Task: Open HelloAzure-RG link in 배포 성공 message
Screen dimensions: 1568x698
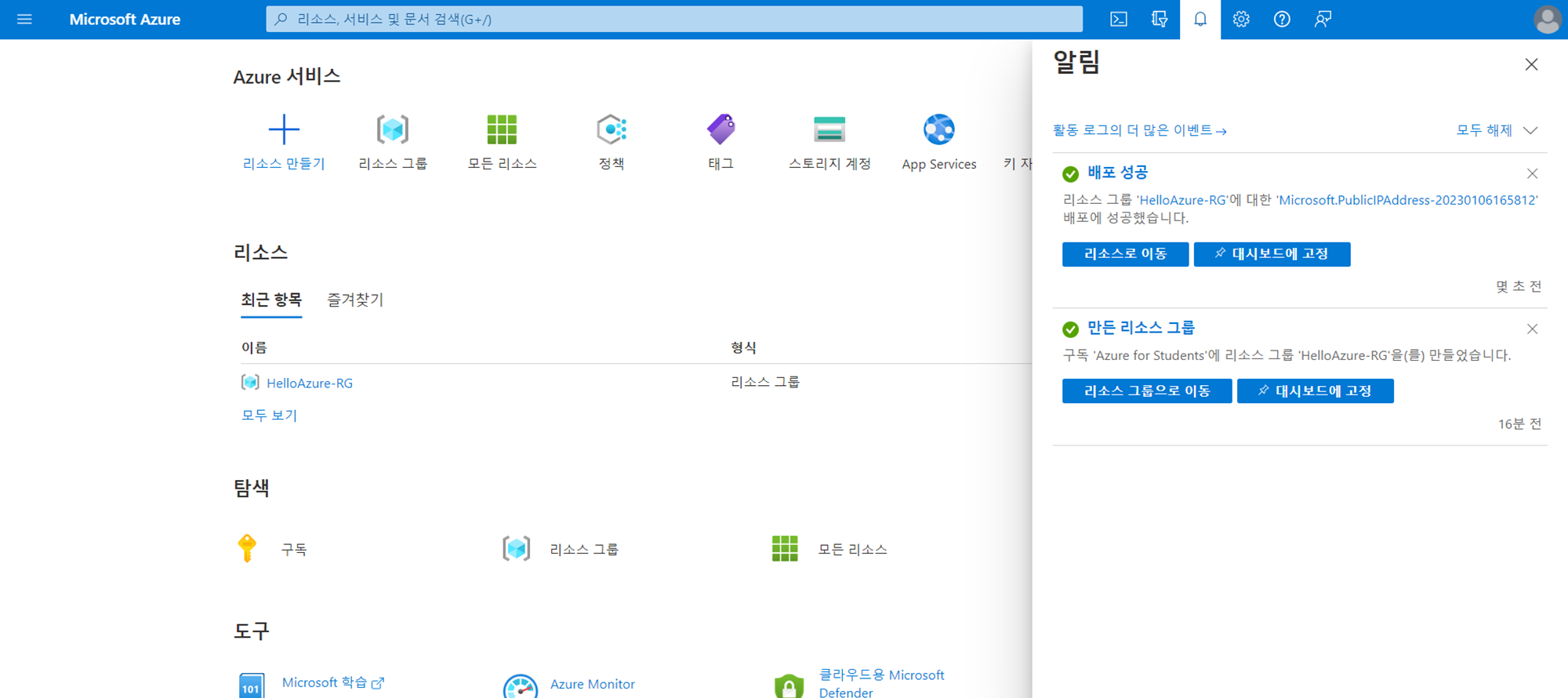Action: 1183,200
